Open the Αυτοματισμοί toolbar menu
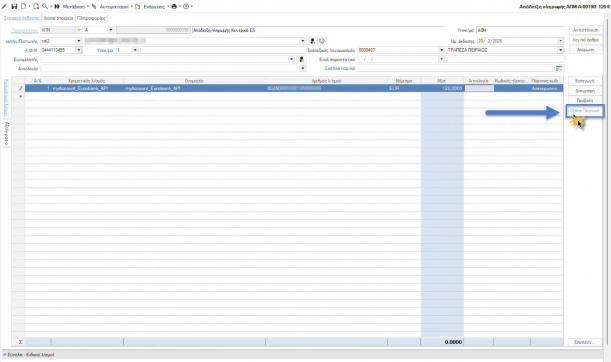 pyautogui.click(x=114, y=7)
